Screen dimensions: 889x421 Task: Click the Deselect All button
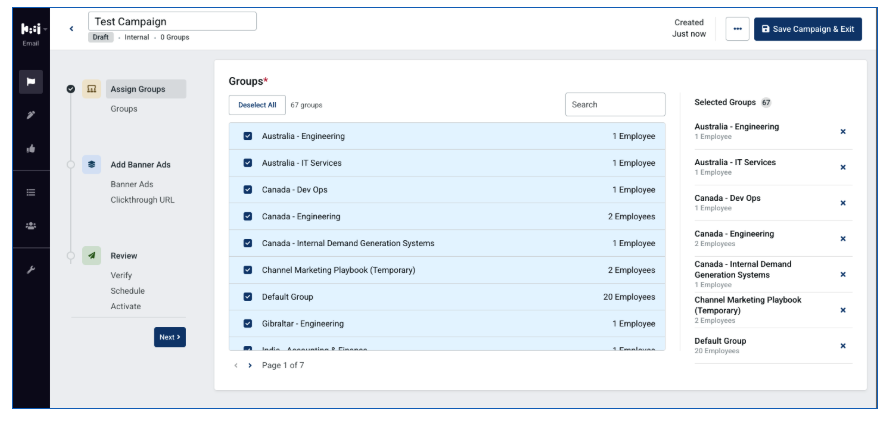click(257, 105)
